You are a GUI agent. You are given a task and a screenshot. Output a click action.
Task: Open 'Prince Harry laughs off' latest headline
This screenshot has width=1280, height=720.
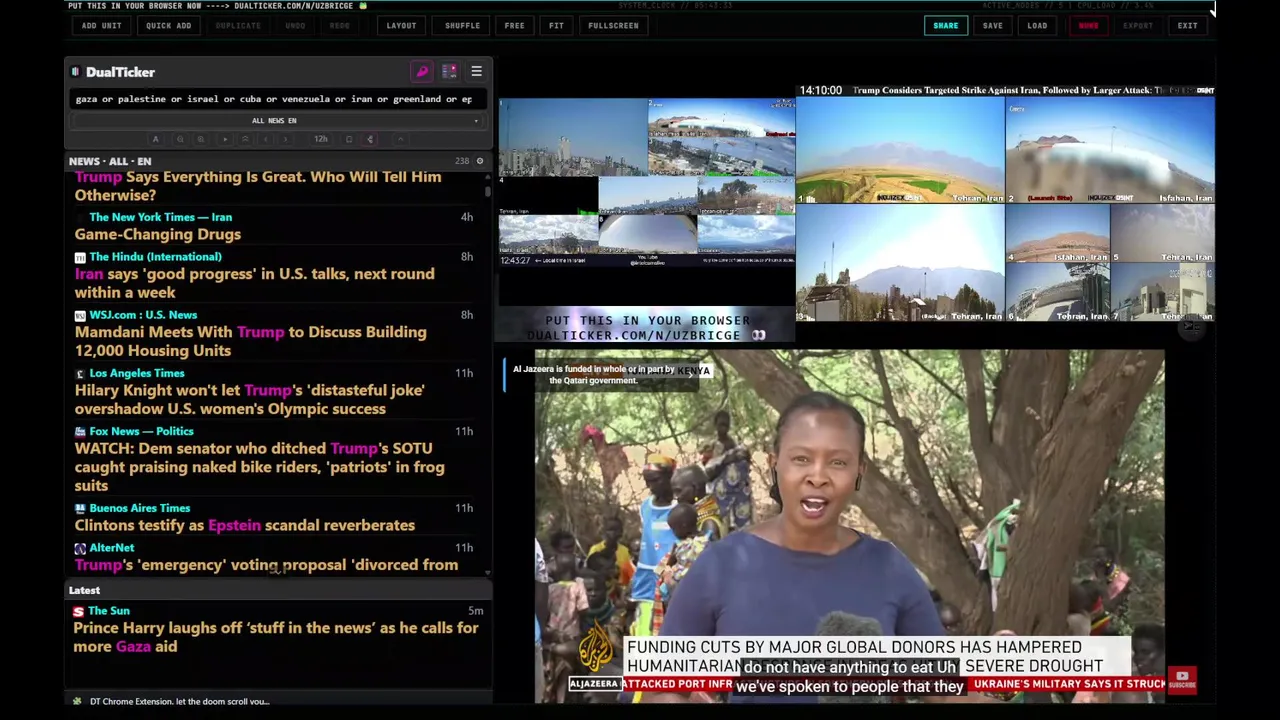pyautogui.click(x=276, y=637)
